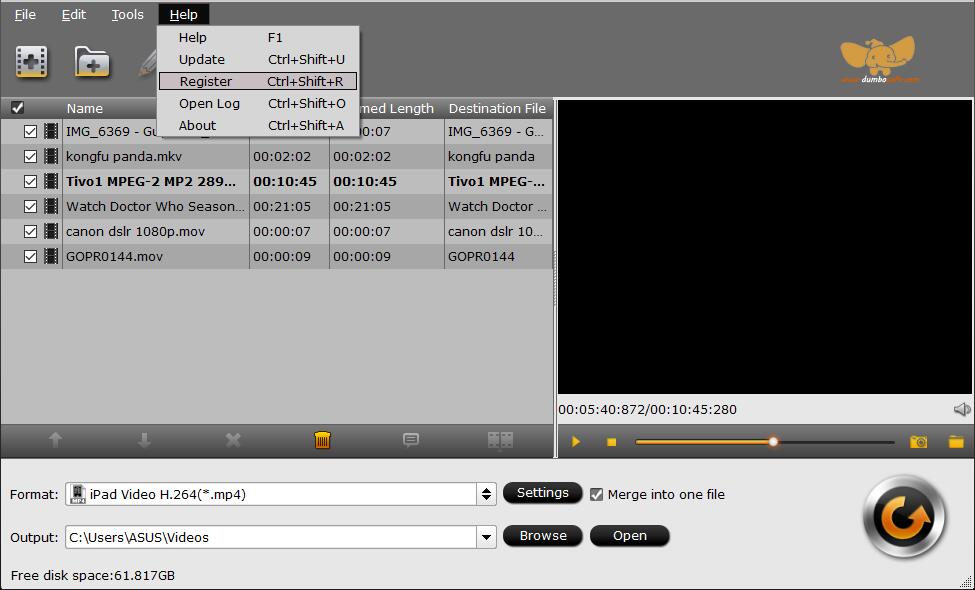Screen dimensions: 975x590
Task: Toggle Merge into one file checkbox
Action: point(597,494)
